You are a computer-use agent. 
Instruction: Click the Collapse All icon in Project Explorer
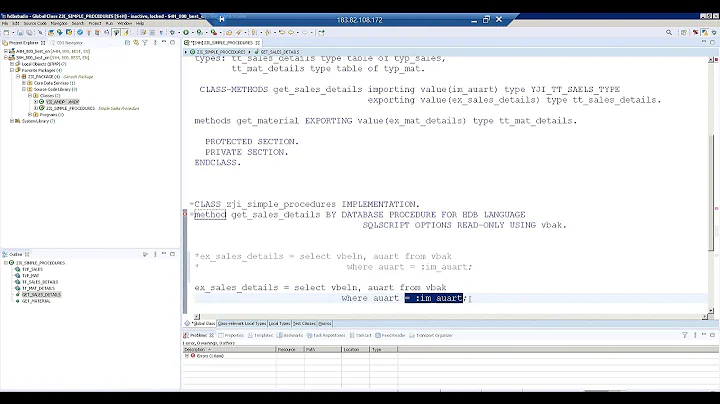[127, 43]
